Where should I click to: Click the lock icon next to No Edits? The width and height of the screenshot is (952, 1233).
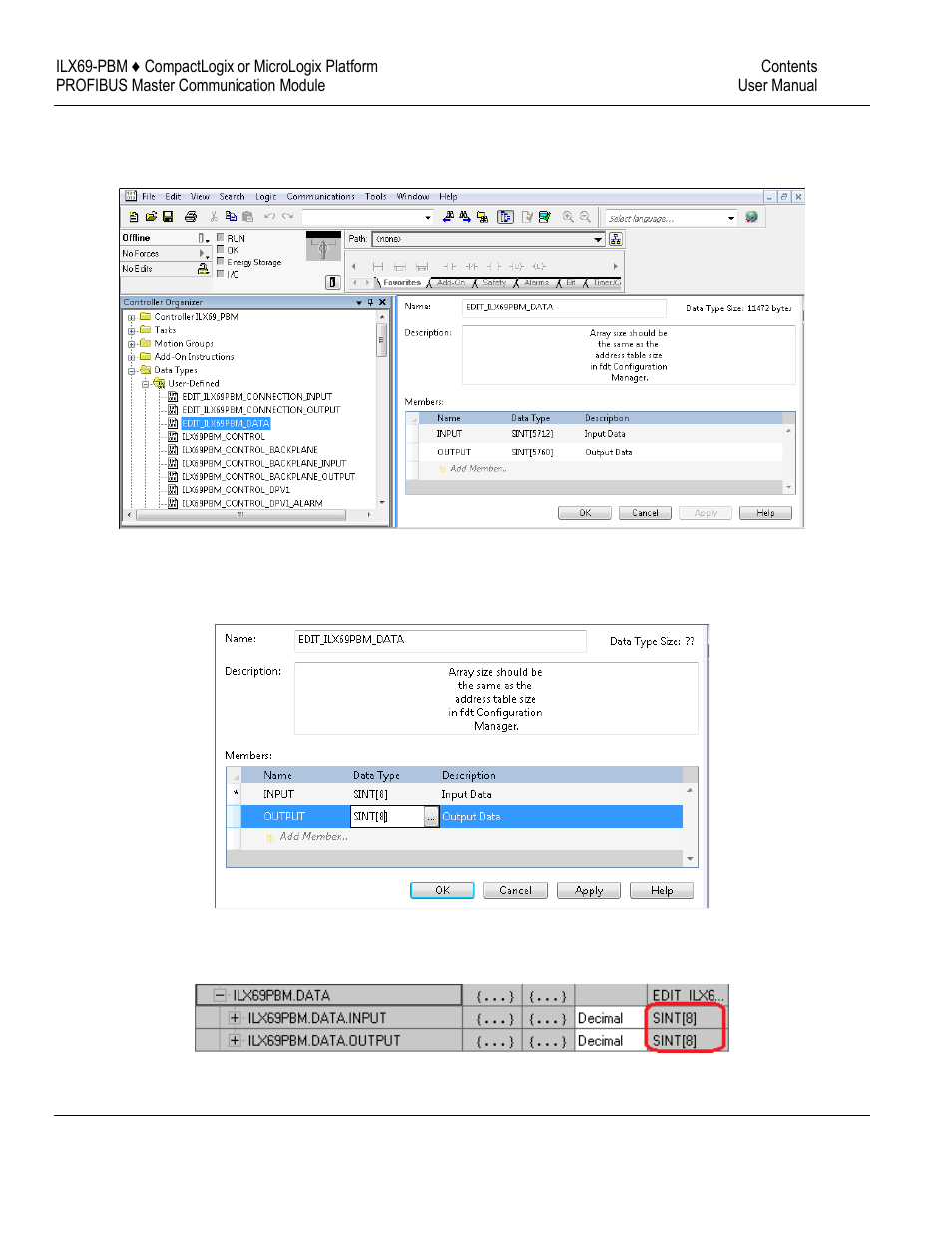pyautogui.click(x=203, y=269)
